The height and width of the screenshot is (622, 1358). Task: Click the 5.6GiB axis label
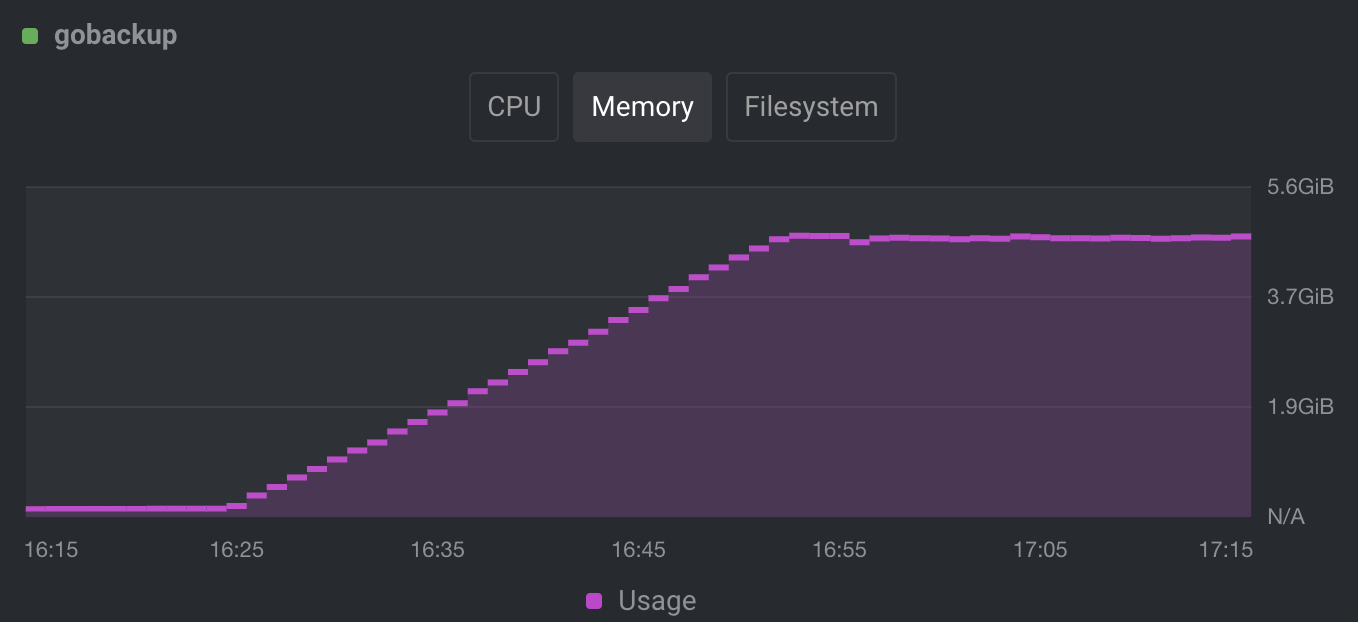point(1302,186)
